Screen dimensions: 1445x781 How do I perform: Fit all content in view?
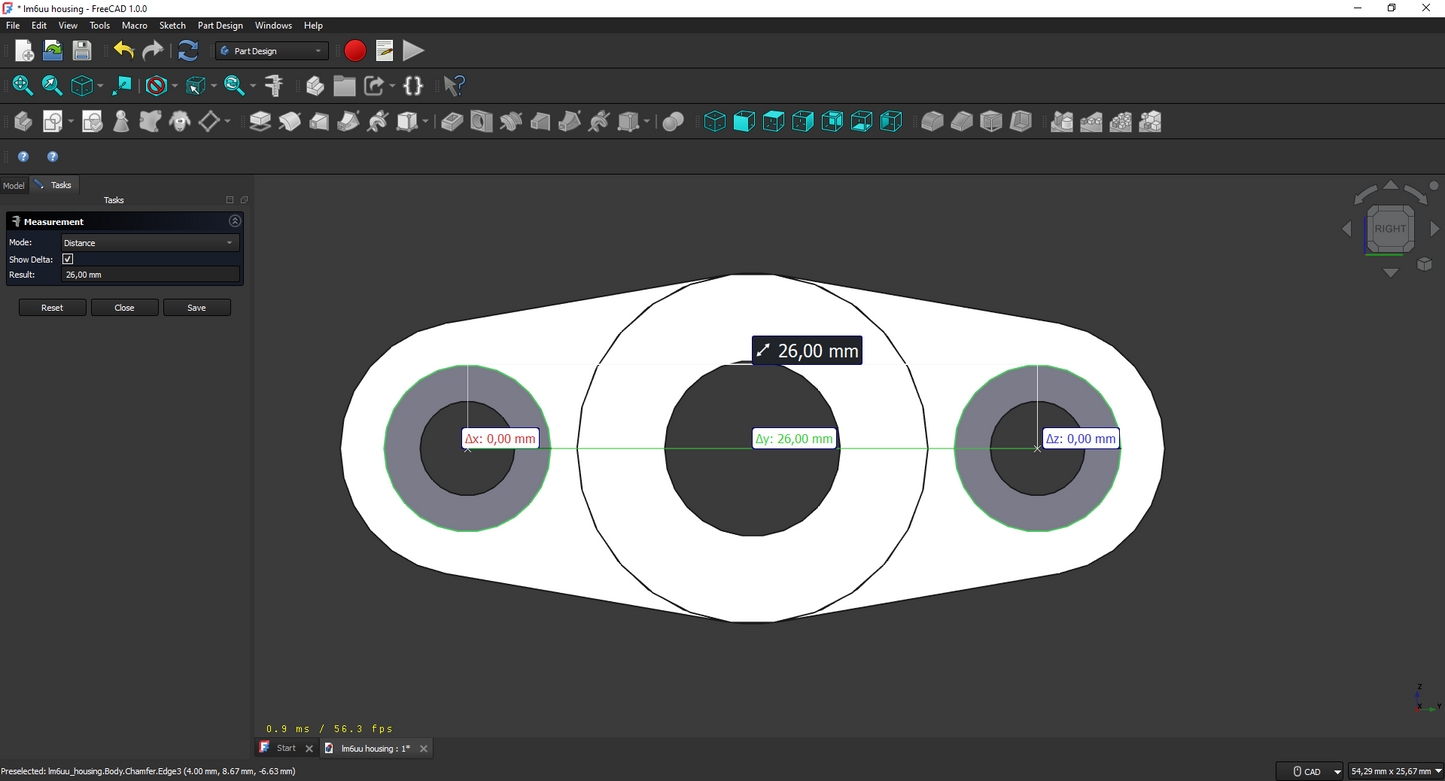22,86
